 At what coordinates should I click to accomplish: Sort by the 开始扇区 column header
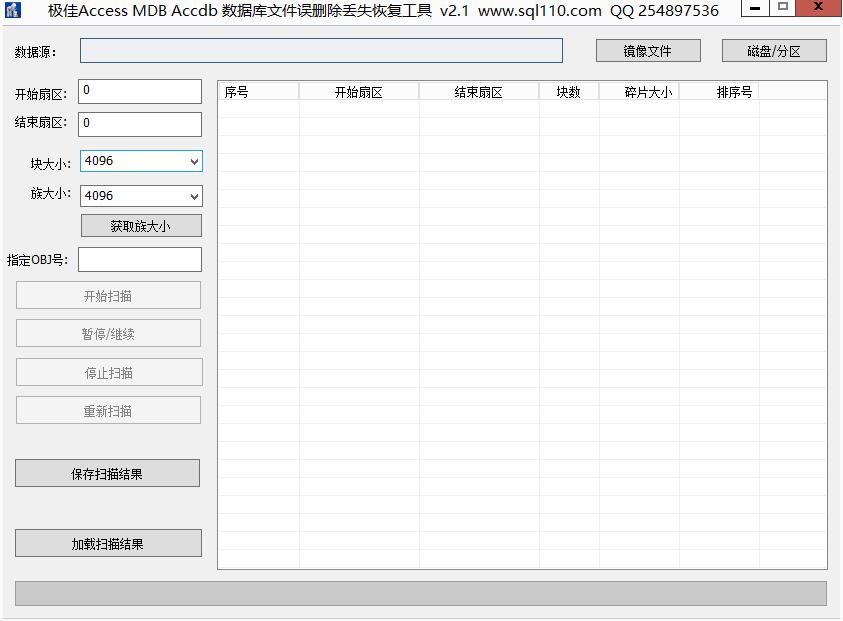point(359,92)
